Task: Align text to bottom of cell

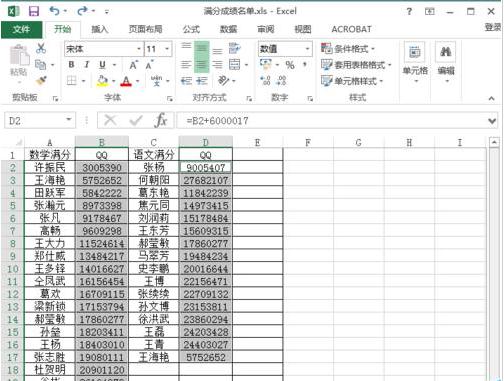Action: (217, 51)
